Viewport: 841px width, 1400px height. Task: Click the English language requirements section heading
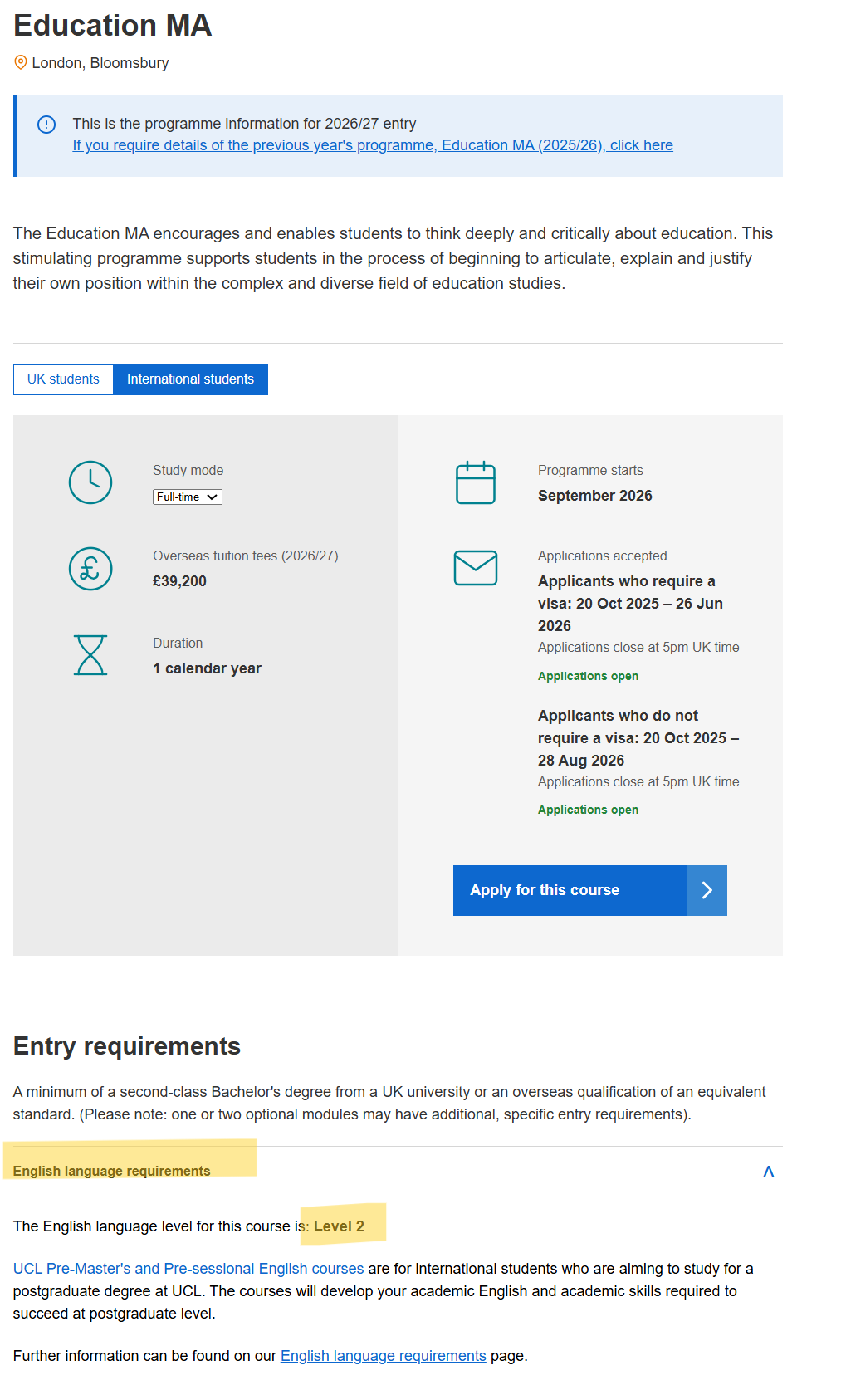pyautogui.click(x=112, y=1171)
